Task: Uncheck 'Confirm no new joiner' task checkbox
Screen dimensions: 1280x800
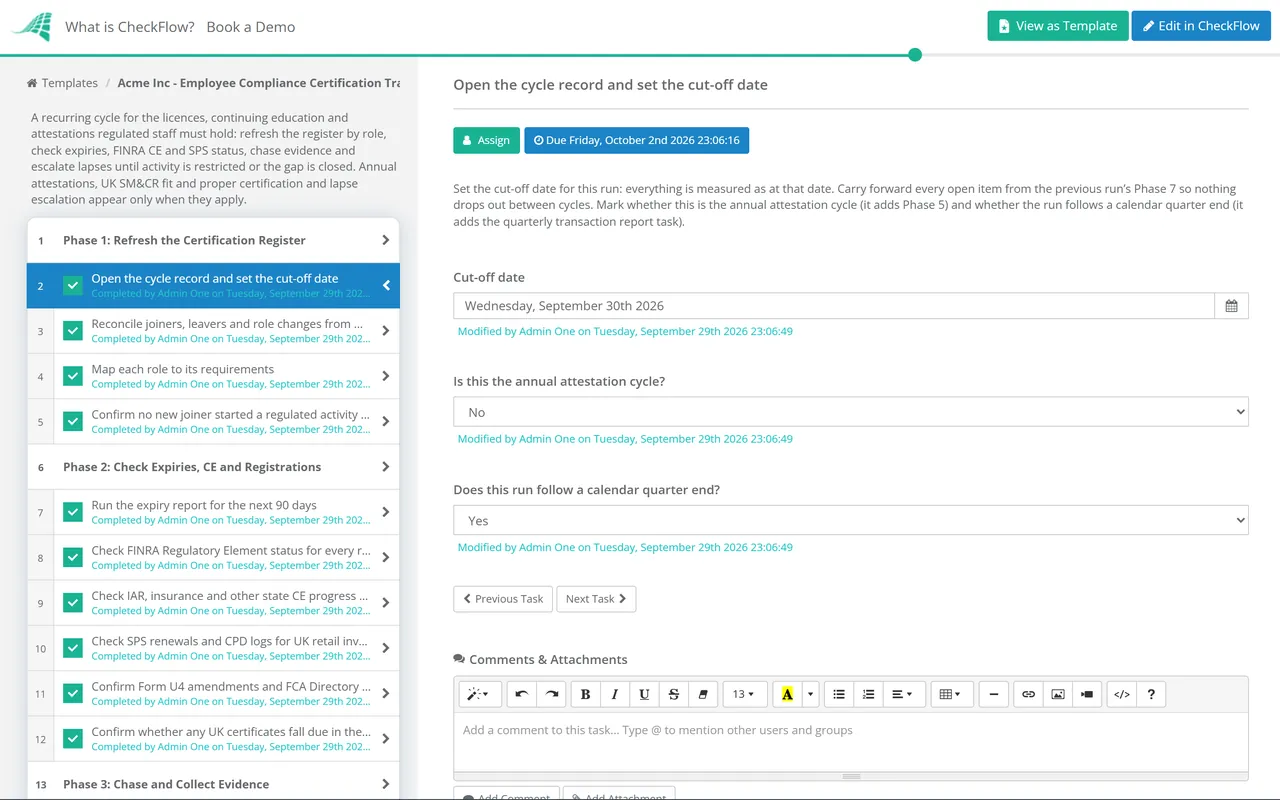Action: click(73, 421)
